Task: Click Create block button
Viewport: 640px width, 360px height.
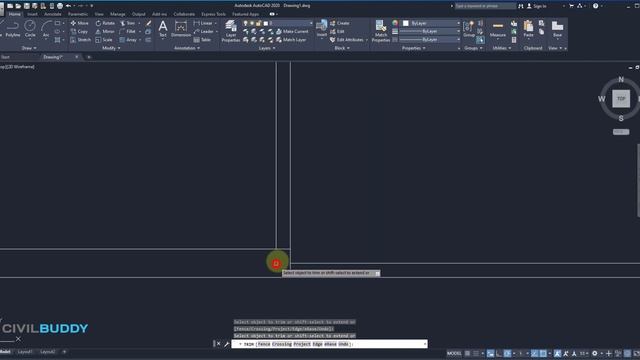Action: pyautogui.click(x=340, y=23)
